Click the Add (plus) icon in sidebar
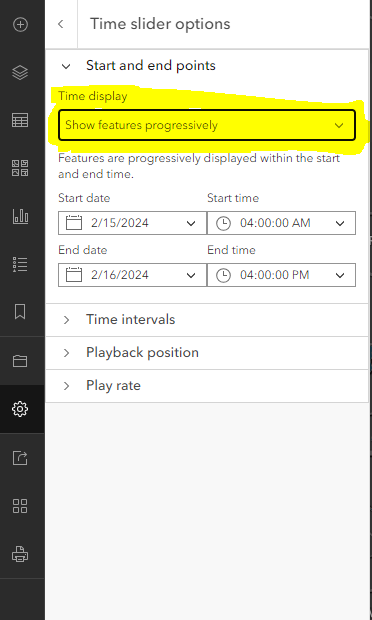 pyautogui.click(x=20, y=25)
